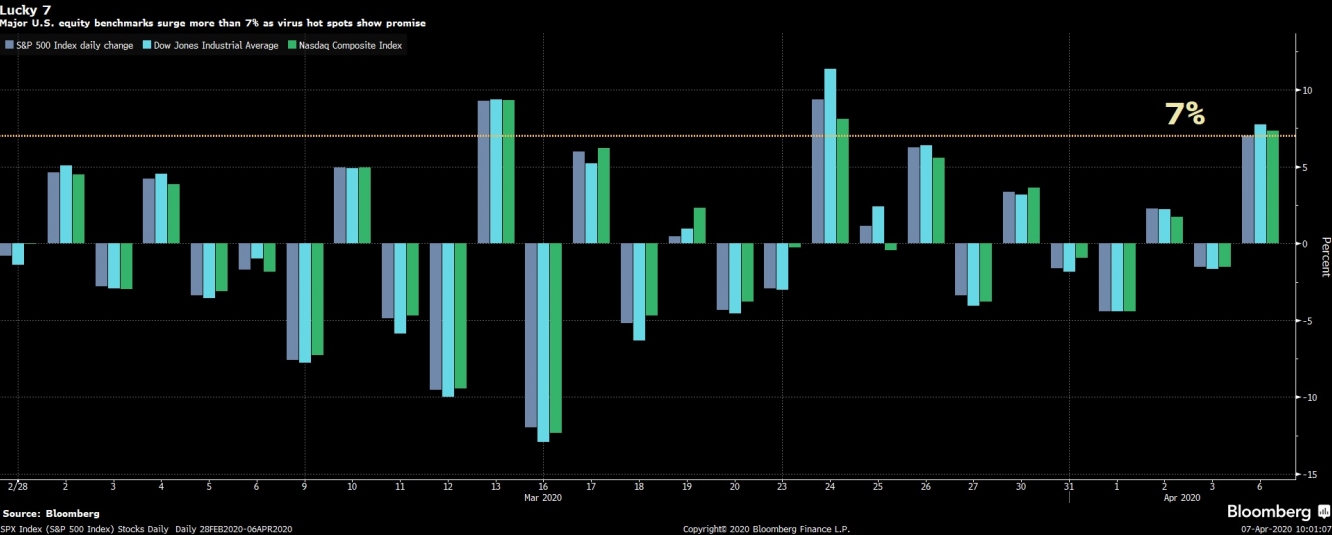Screen dimensions: 1332x535
Task: Click the Dow Jones legend color swatch
Action: [148, 45]
